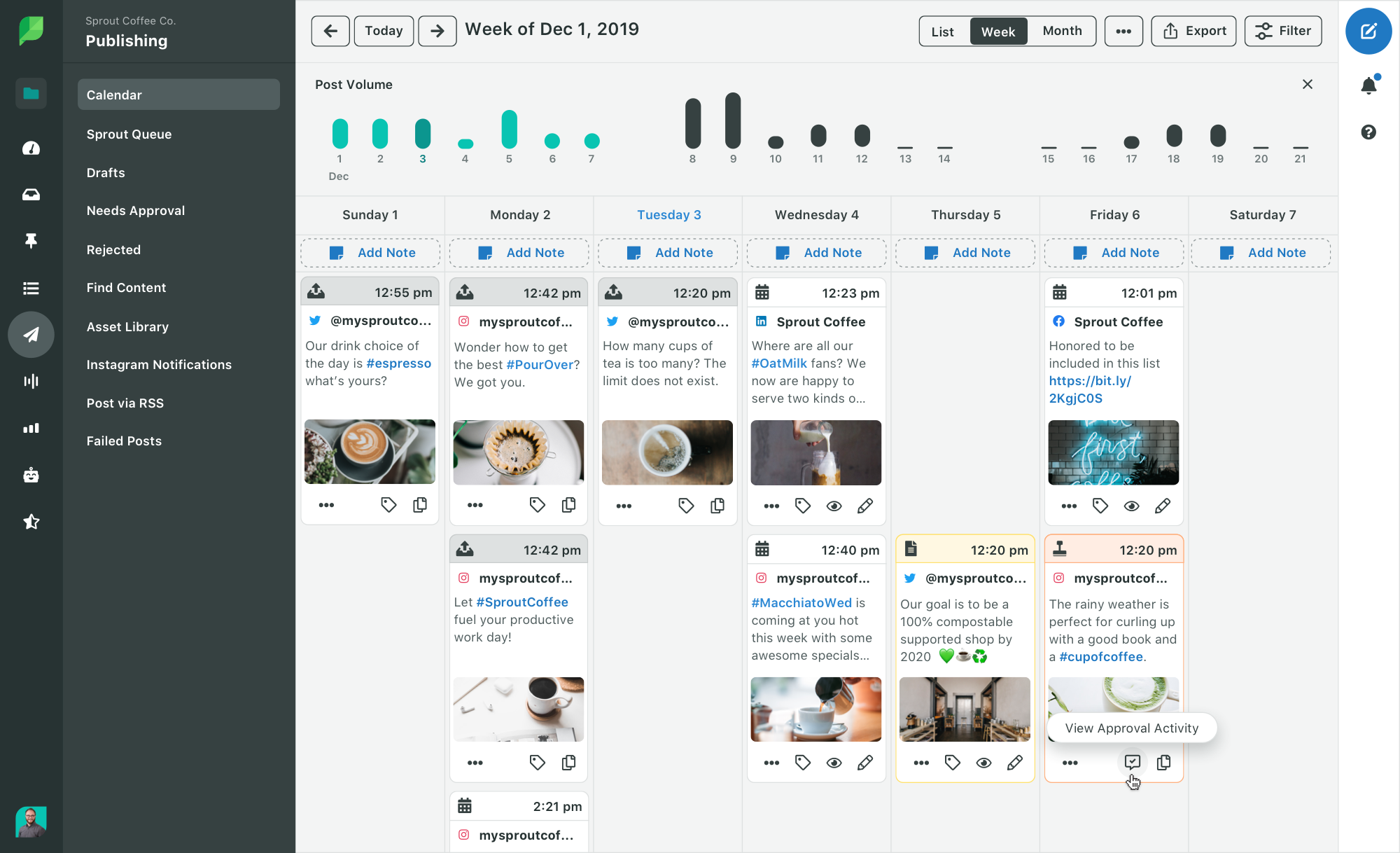The image size is (1400, 853).
Task: Click the Post Volume close button
Action: [1307, 84]
